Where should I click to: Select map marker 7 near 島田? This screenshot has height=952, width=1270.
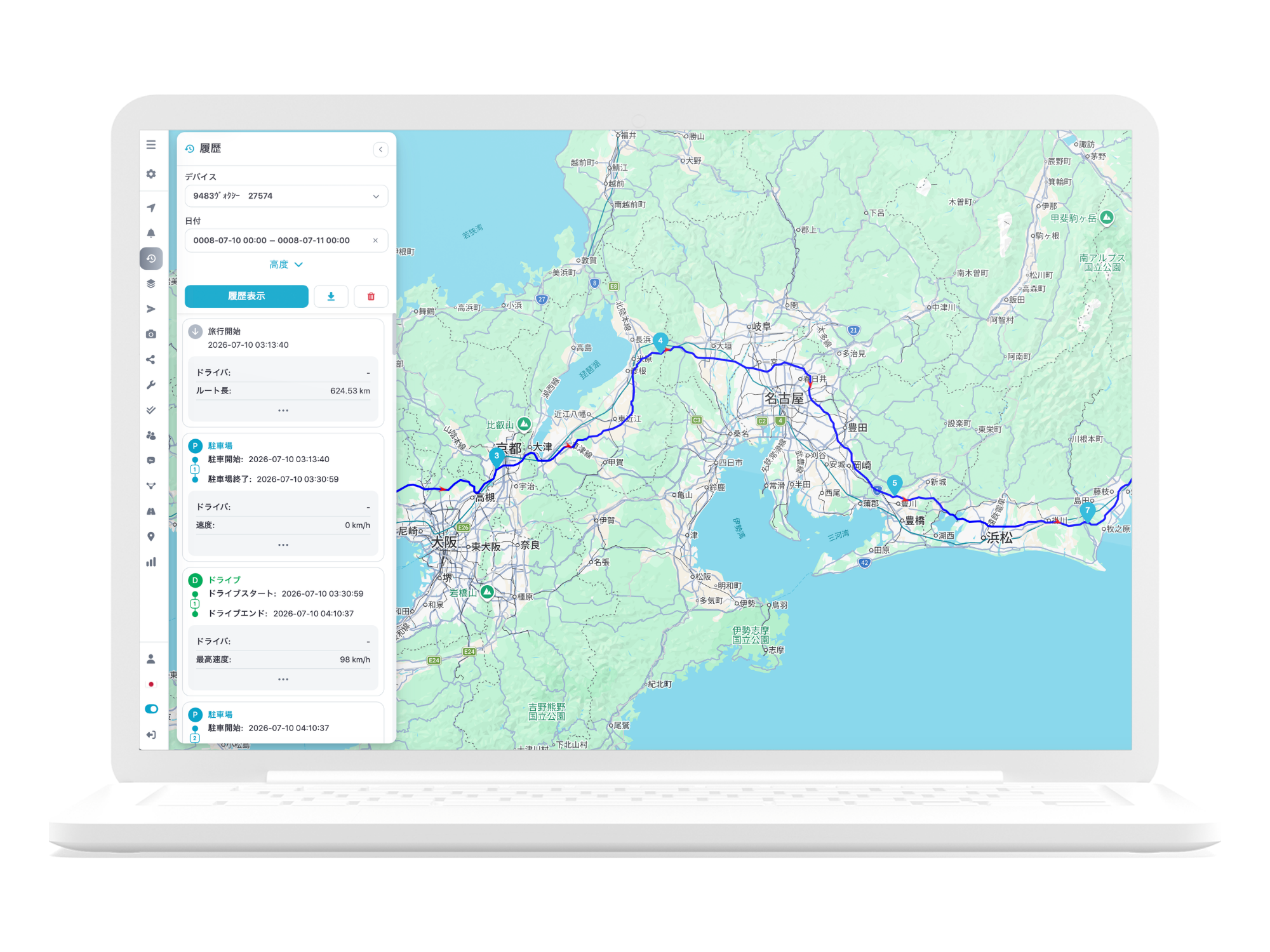[x=1088, y=512]
